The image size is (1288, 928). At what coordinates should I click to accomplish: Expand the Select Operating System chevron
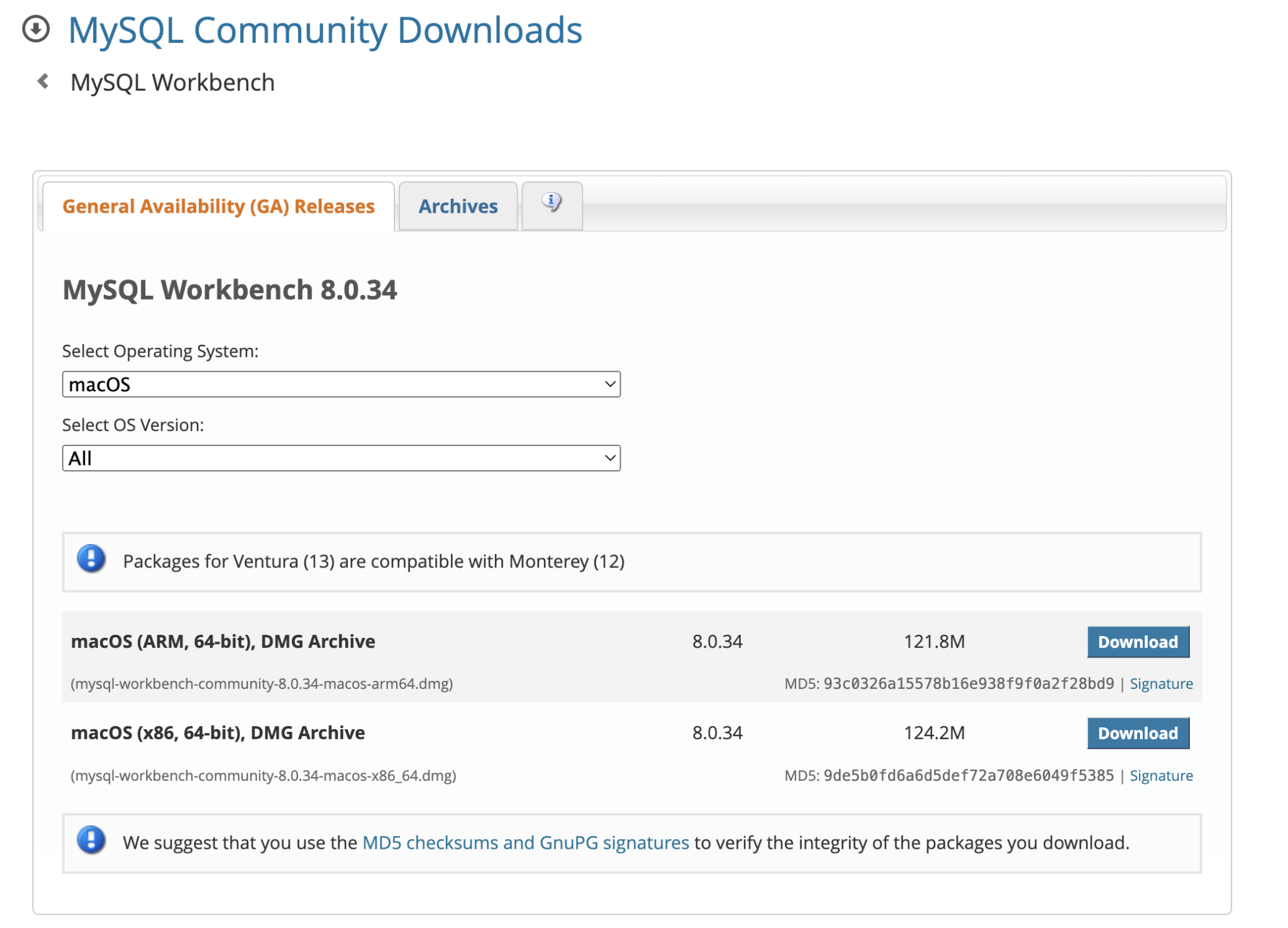(x=608, y=384)
